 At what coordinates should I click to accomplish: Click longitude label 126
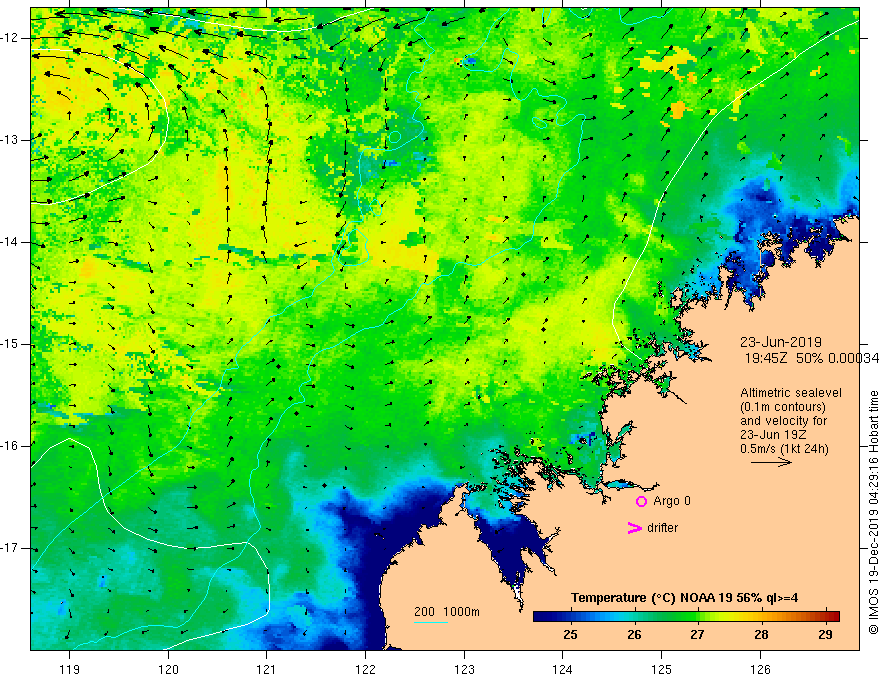click(760, 669)
